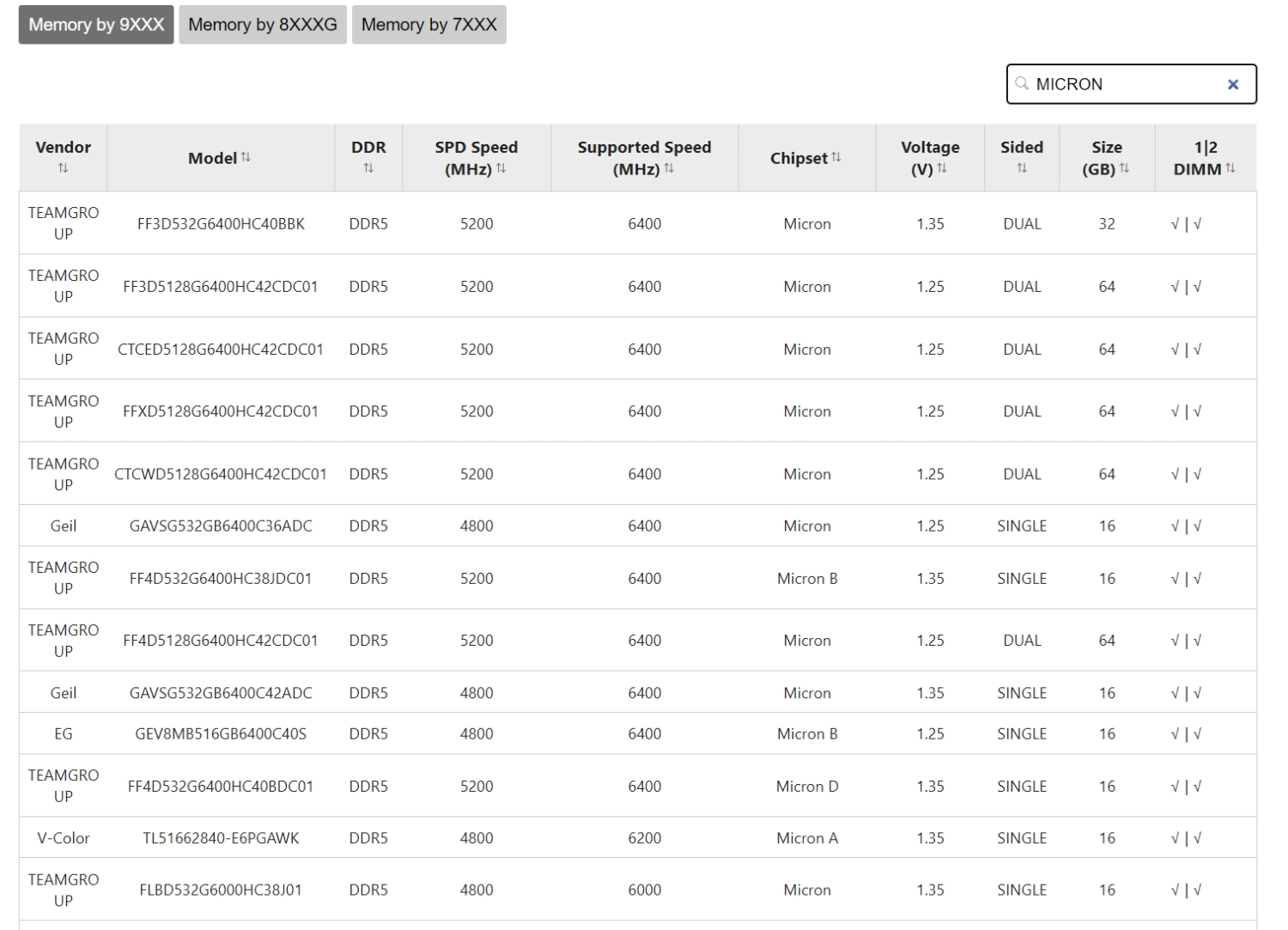Viewport: 1288px width, 930px height.
Task: Select model FF3D532G6400HC40BBK cell
Action: pos(221,224)
